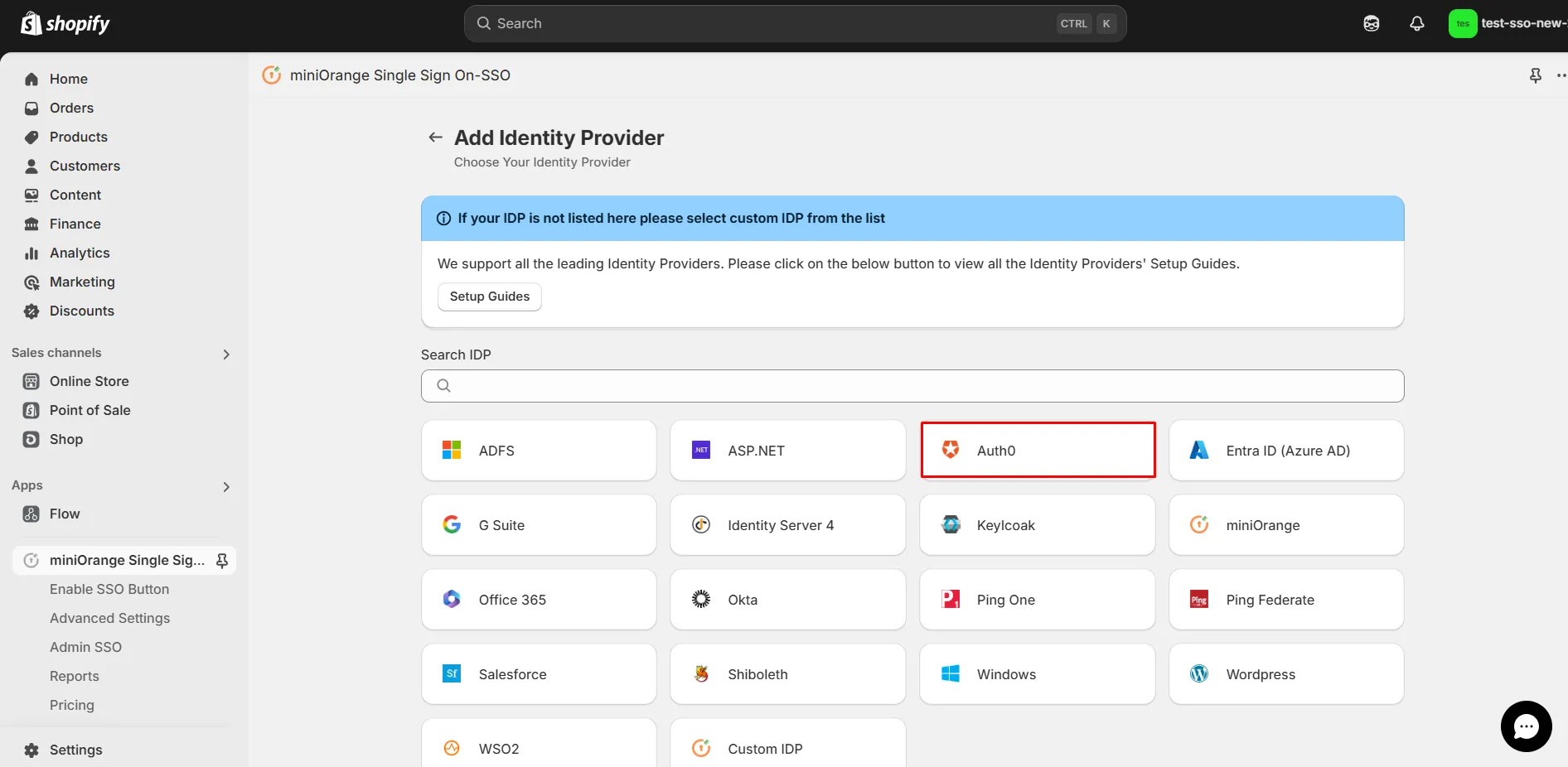Select the ADFS provider

pyautogui.click(x=539, y=451)
